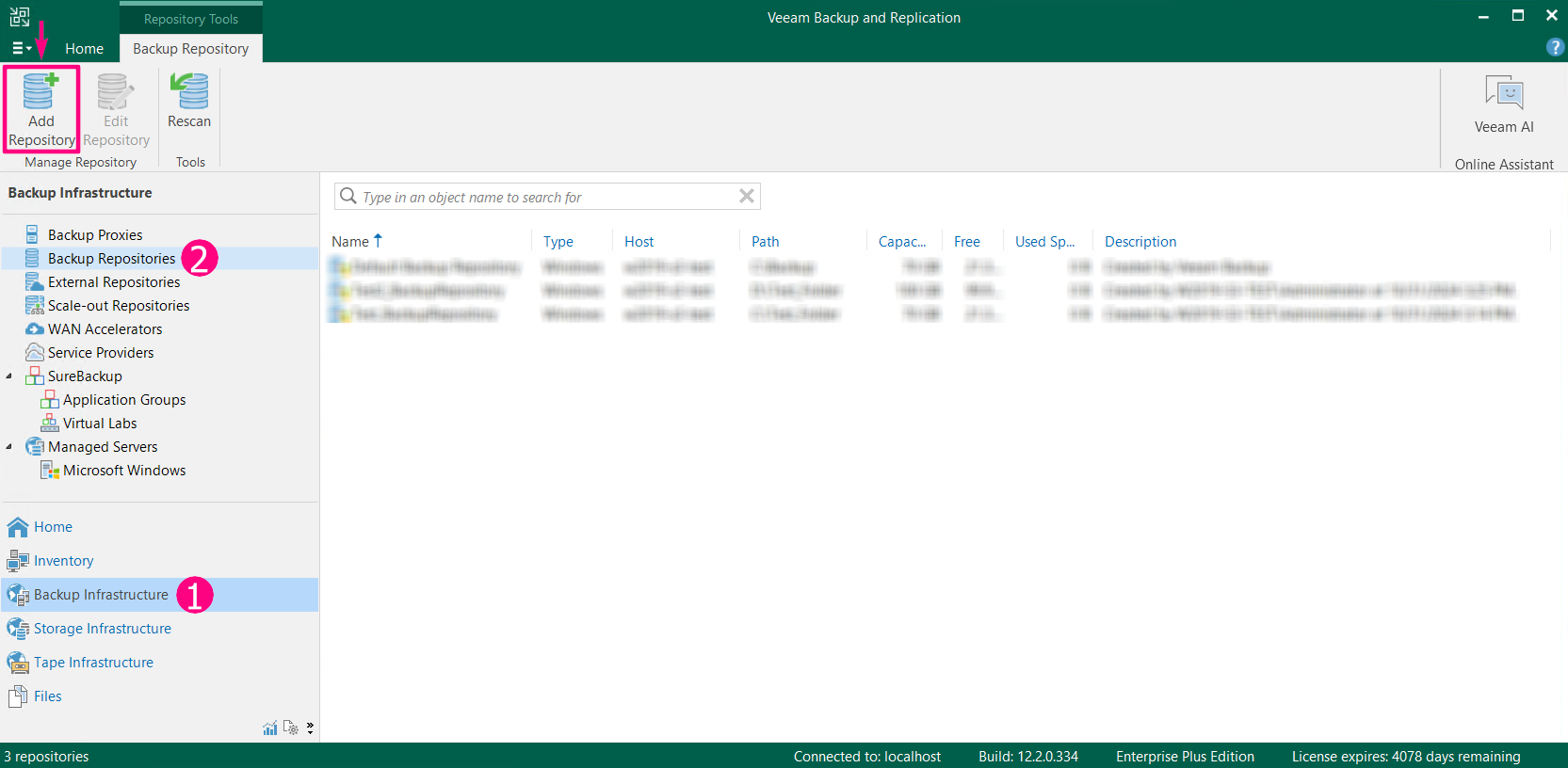
Task: Click 'Build: 12.2.0.334' in status bar
Action: pos(1028,757)
